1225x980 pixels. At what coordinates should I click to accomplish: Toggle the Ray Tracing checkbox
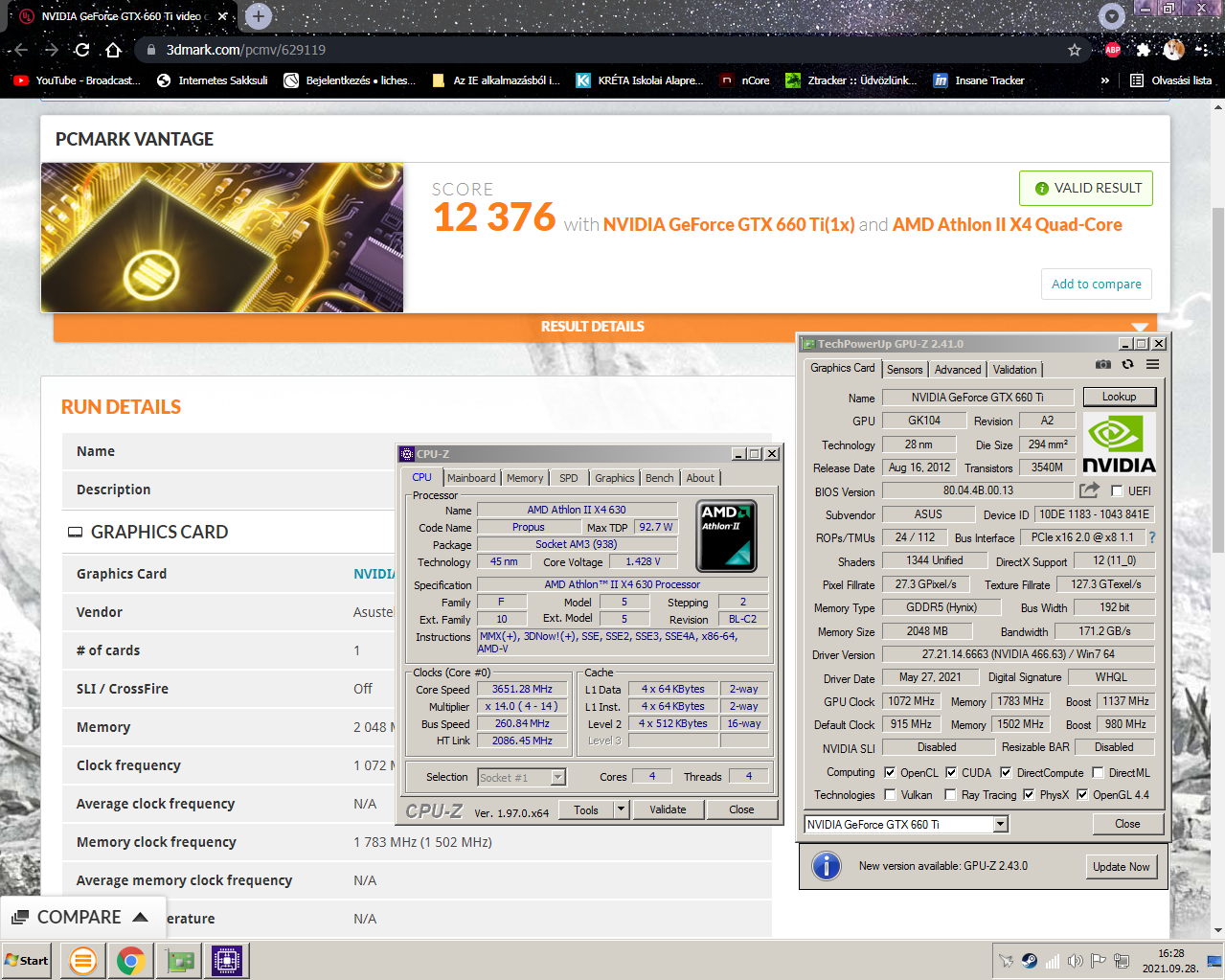[950, 794]
